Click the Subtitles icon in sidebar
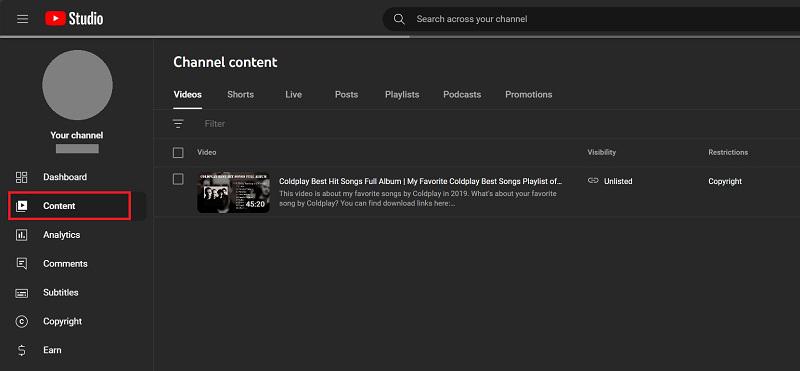Image resolution: width=800 pixels, height=371 pixels. [21, 293]
